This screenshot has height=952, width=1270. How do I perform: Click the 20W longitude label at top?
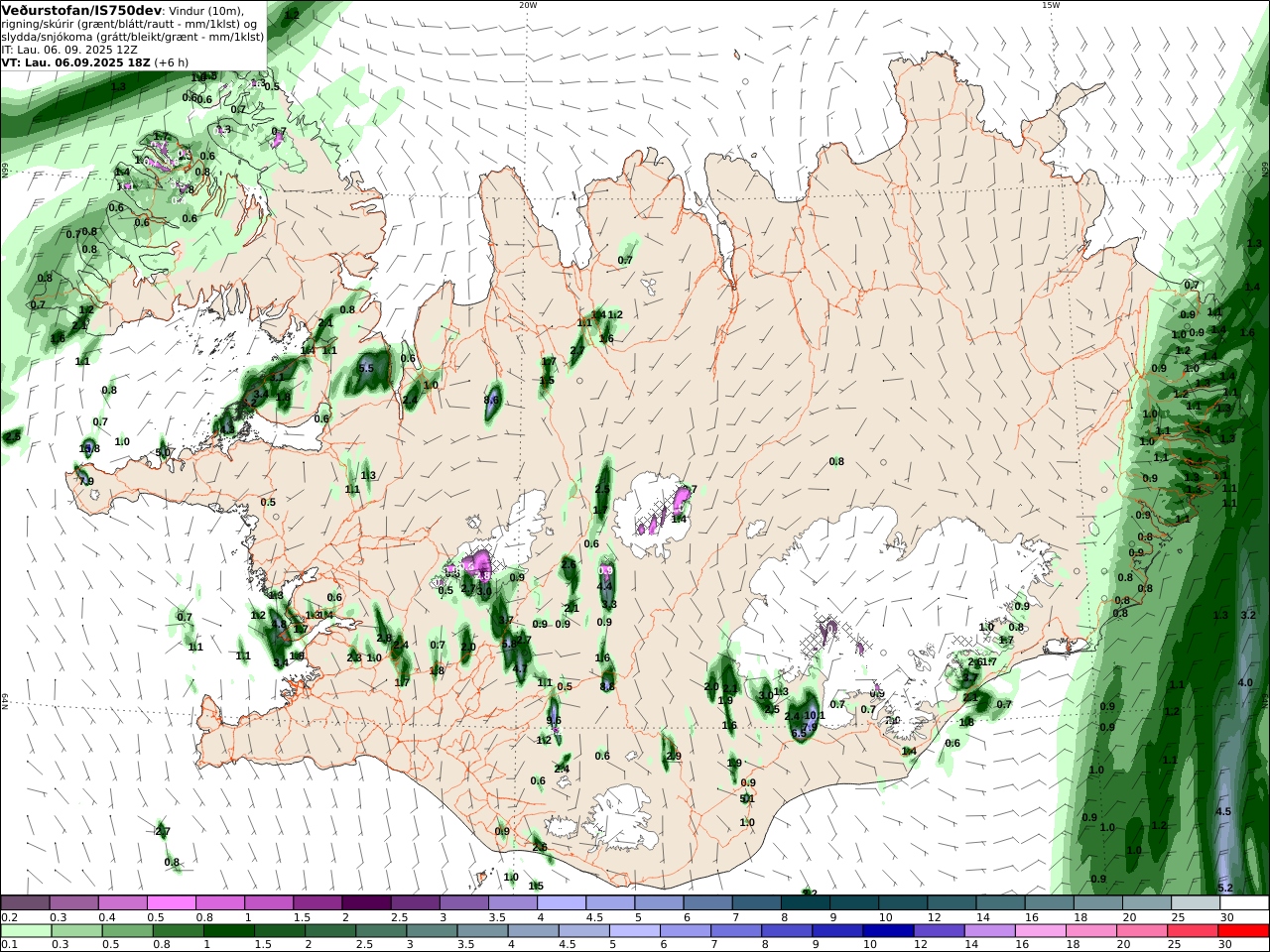(528, 5)
